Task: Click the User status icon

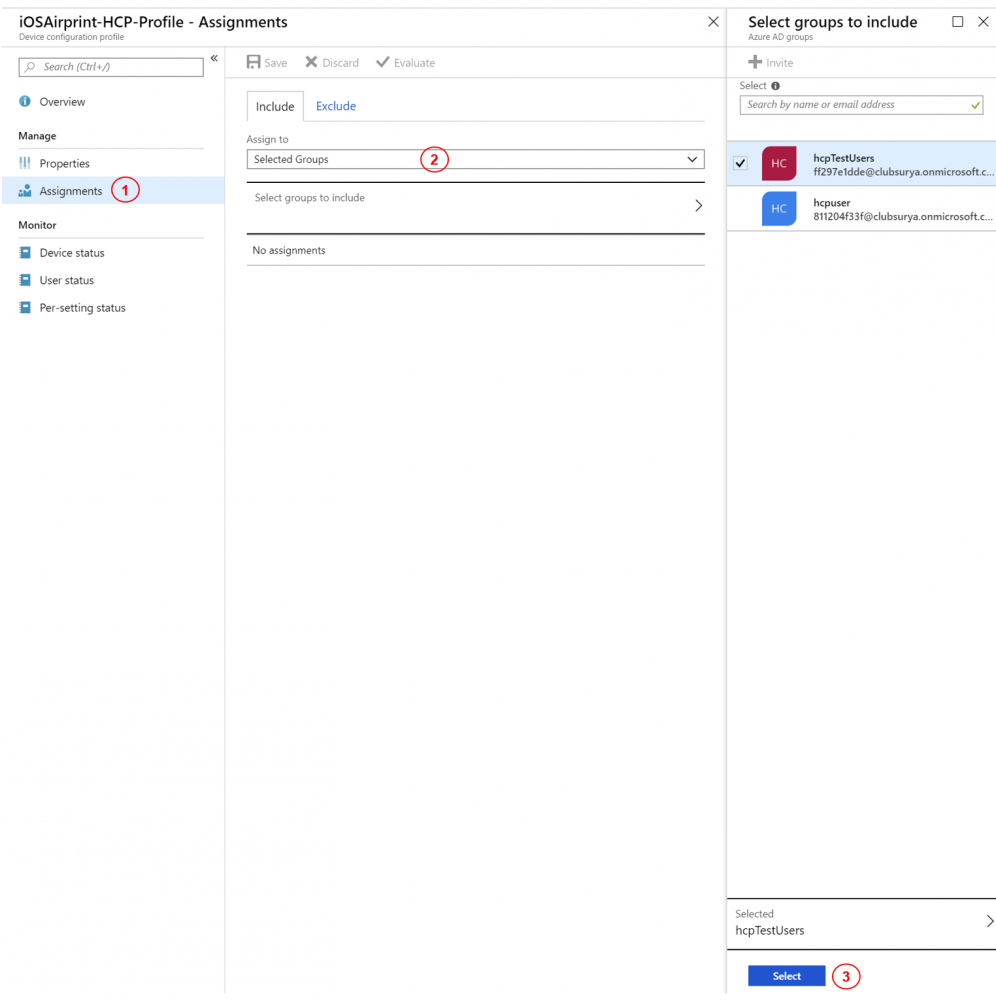Action: point(26,281)
